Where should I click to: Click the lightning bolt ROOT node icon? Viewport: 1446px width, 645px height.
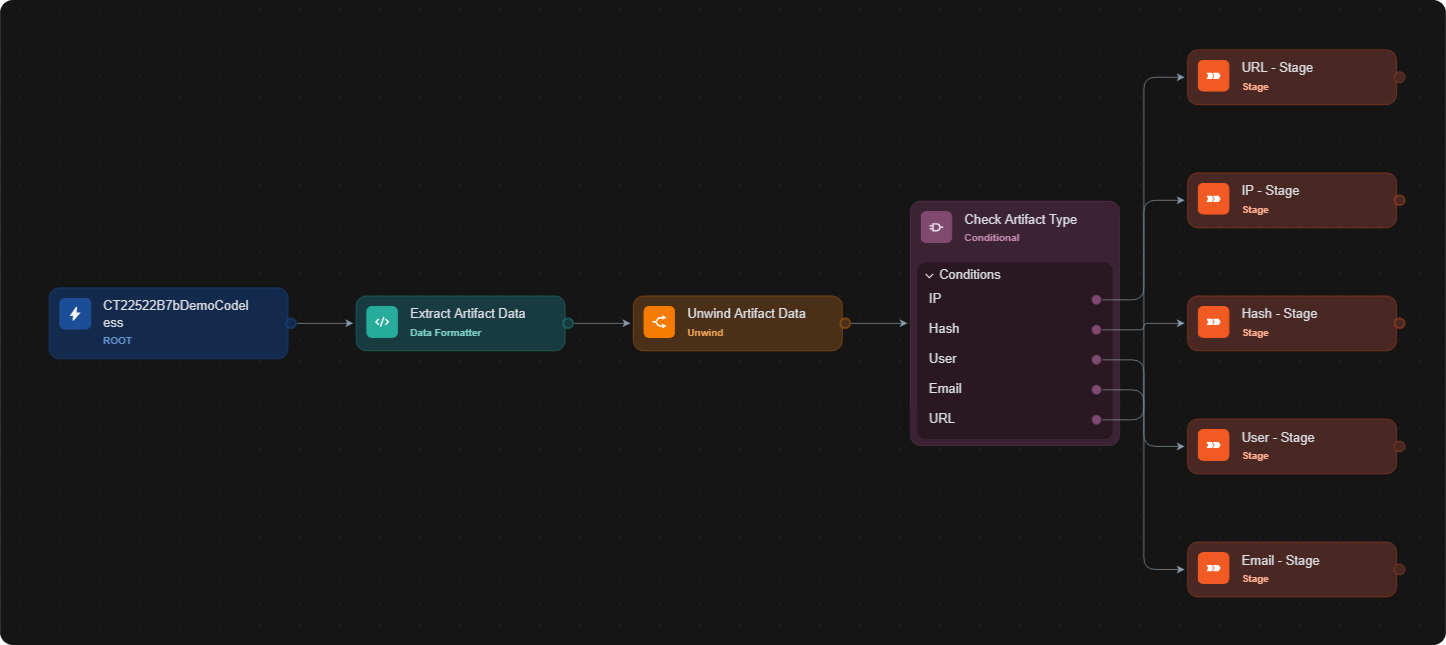75,314
